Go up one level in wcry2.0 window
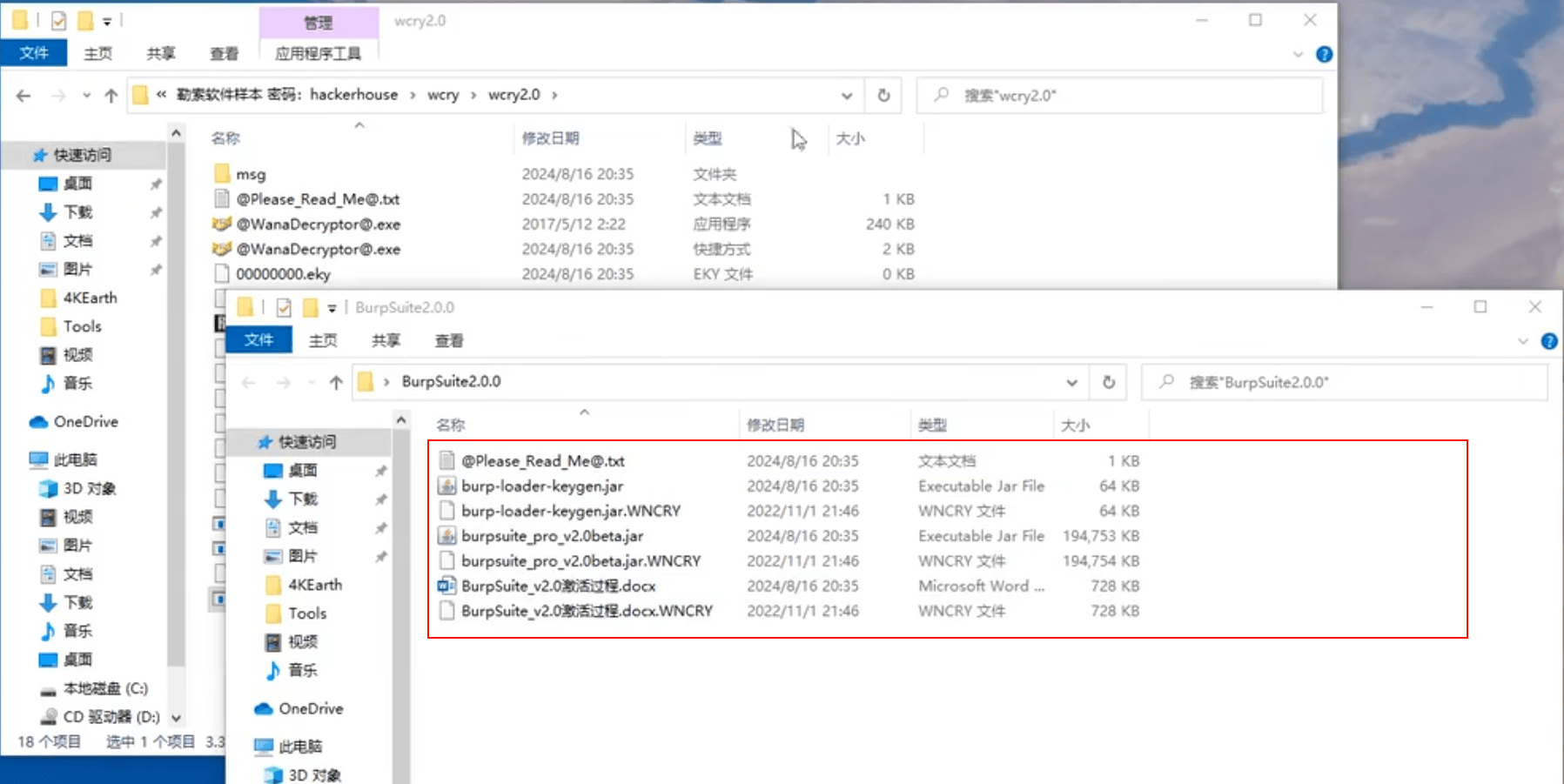The width and height of the screenshot is (1564, 784). point(111,96)
